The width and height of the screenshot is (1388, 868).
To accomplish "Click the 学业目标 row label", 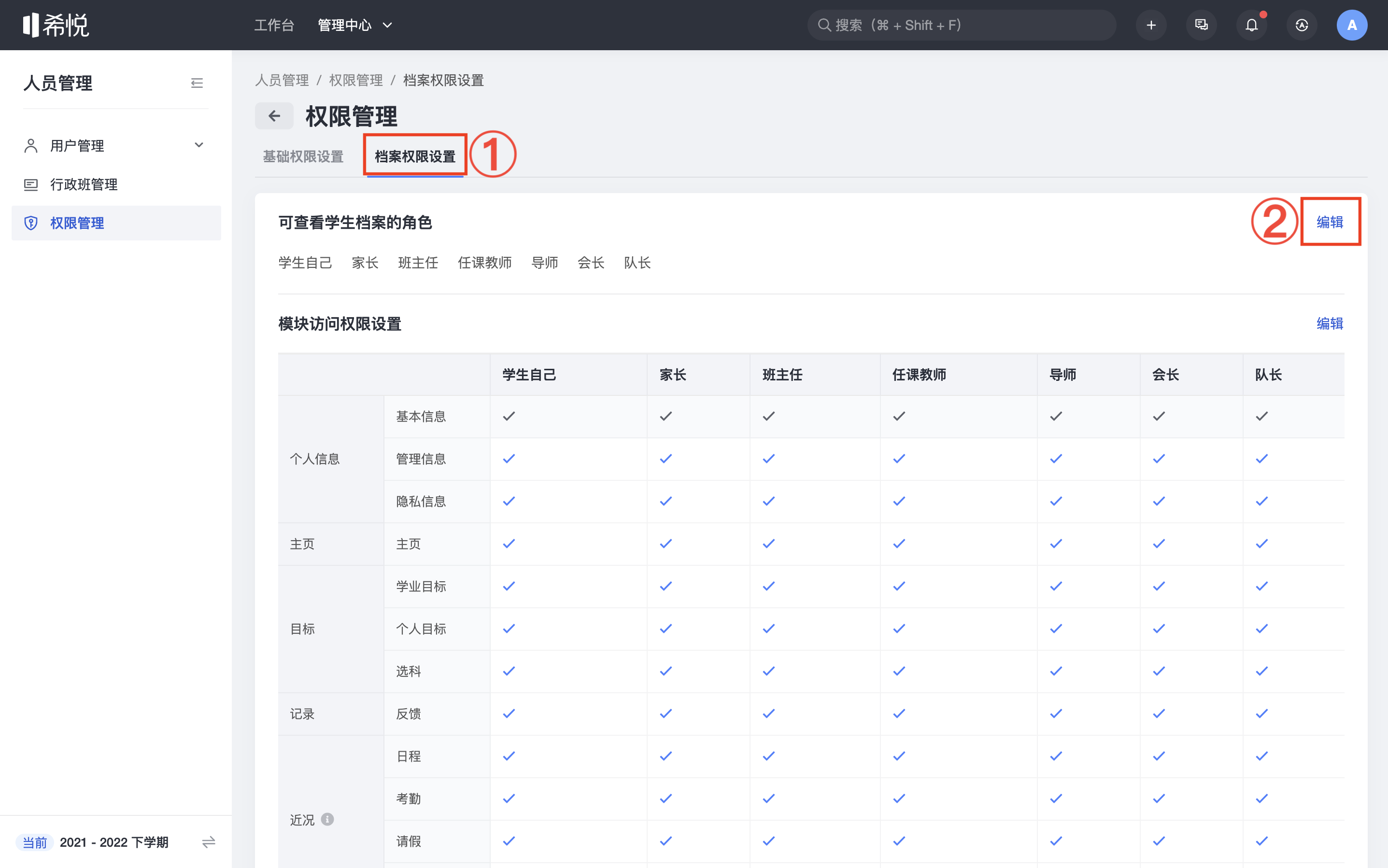I will click(x=421, y=586).
